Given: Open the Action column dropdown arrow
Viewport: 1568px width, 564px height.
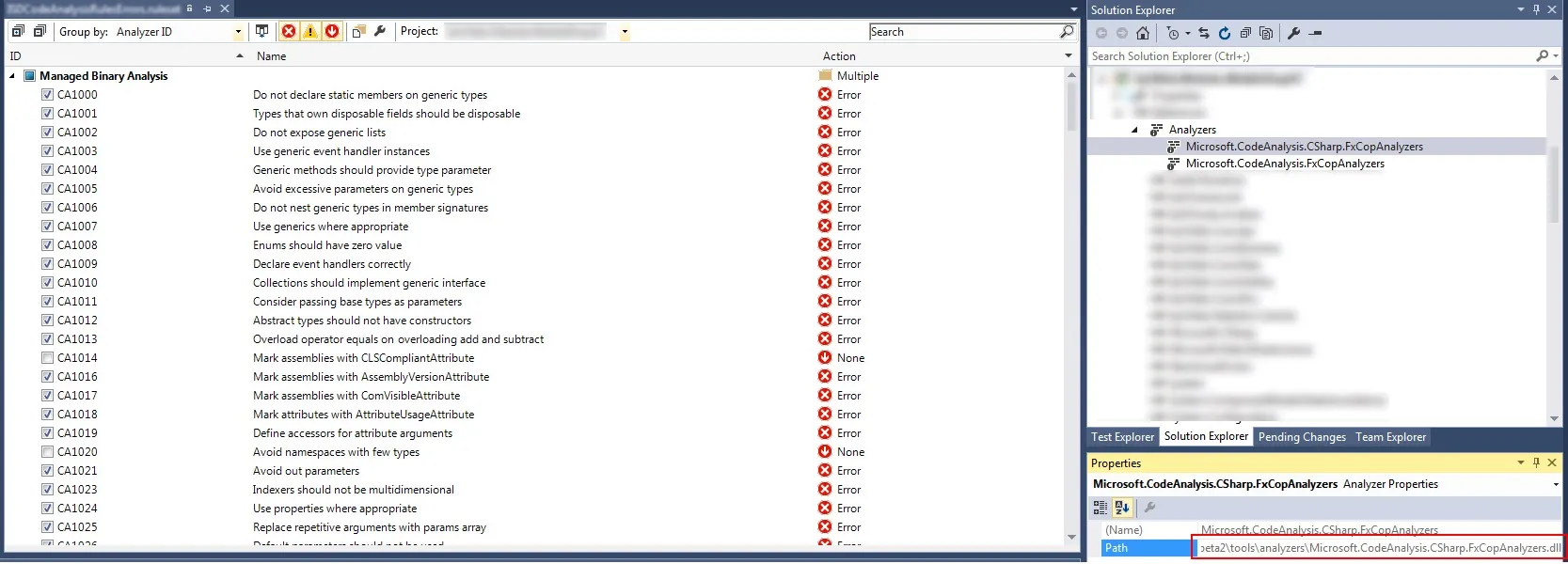Looking at the screenshot, I should pyautogui.click(x=1068, y=56).
